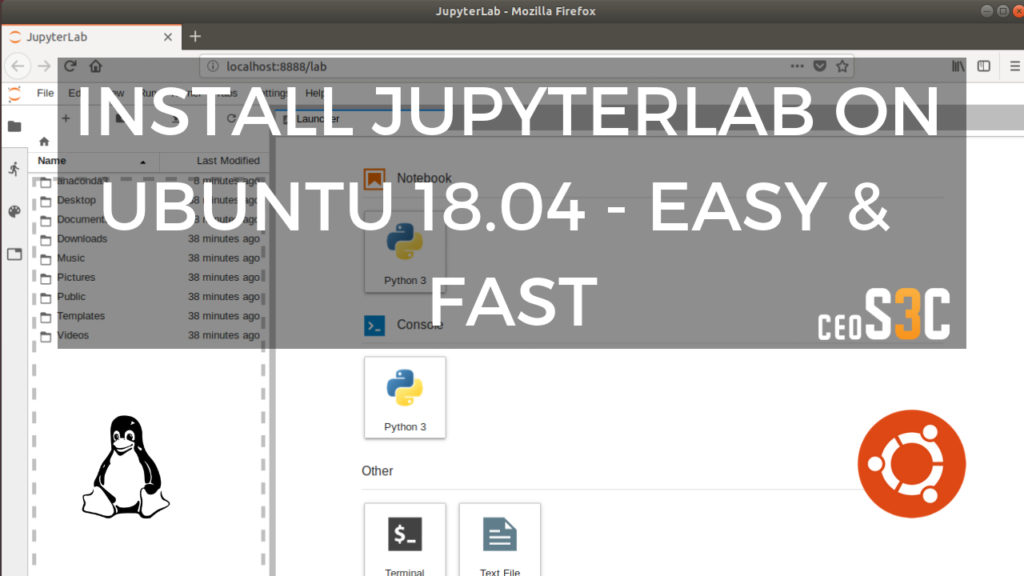The height and width of the screenshot is (576, 1024).
Task: Go back using the browser back button
Action: click(19, 66)
